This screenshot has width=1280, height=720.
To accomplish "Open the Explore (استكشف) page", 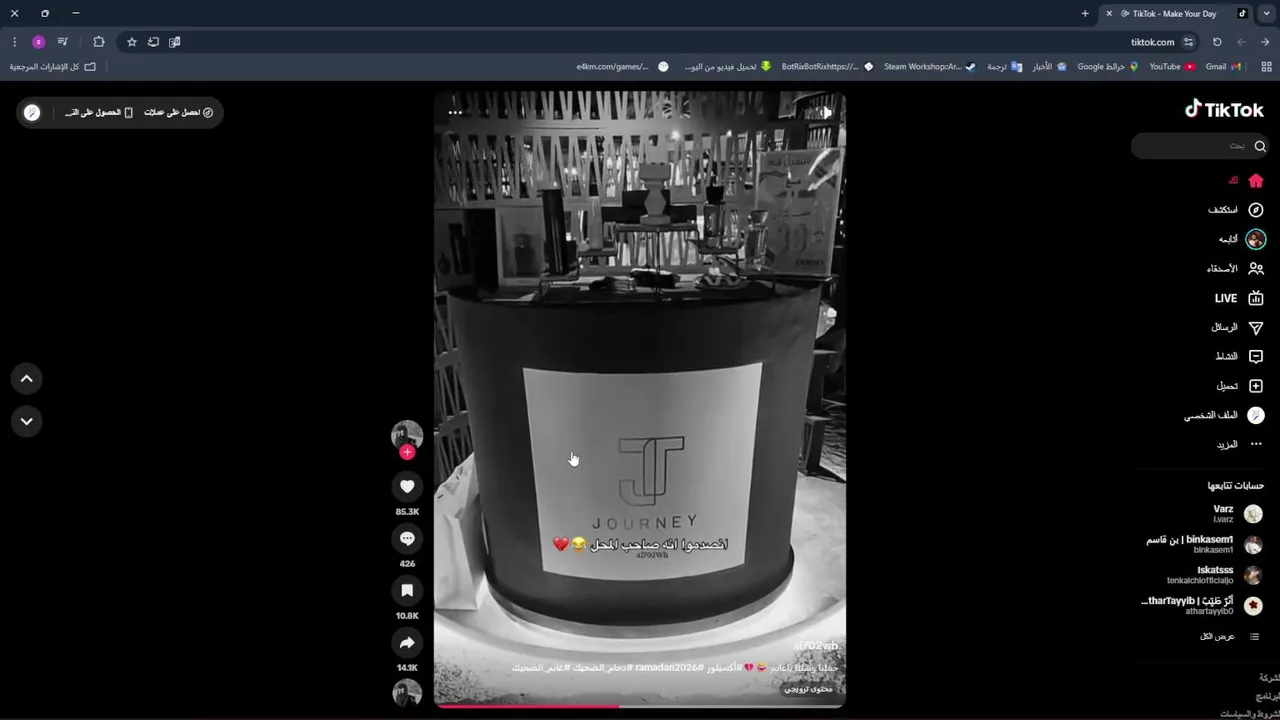I will point(1236,210).
